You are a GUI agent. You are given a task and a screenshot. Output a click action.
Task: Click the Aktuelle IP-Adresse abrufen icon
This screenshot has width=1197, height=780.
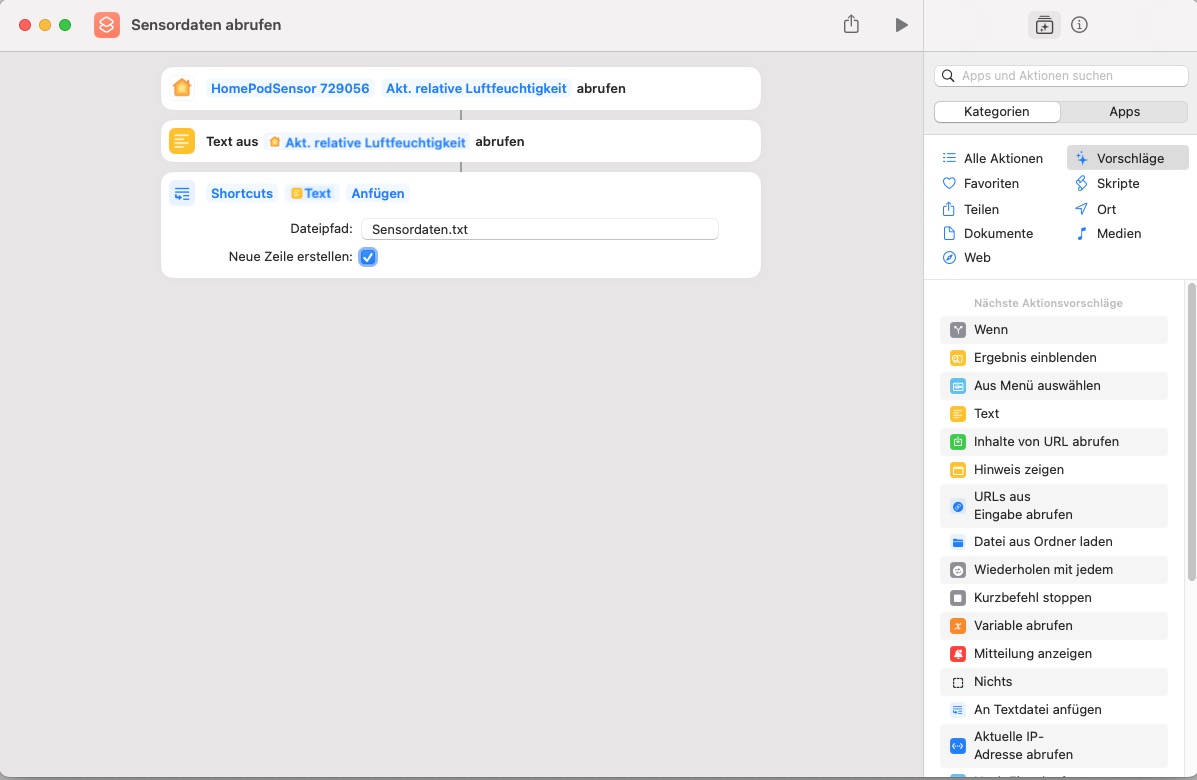pyautogui.click(x=957, y=746)
